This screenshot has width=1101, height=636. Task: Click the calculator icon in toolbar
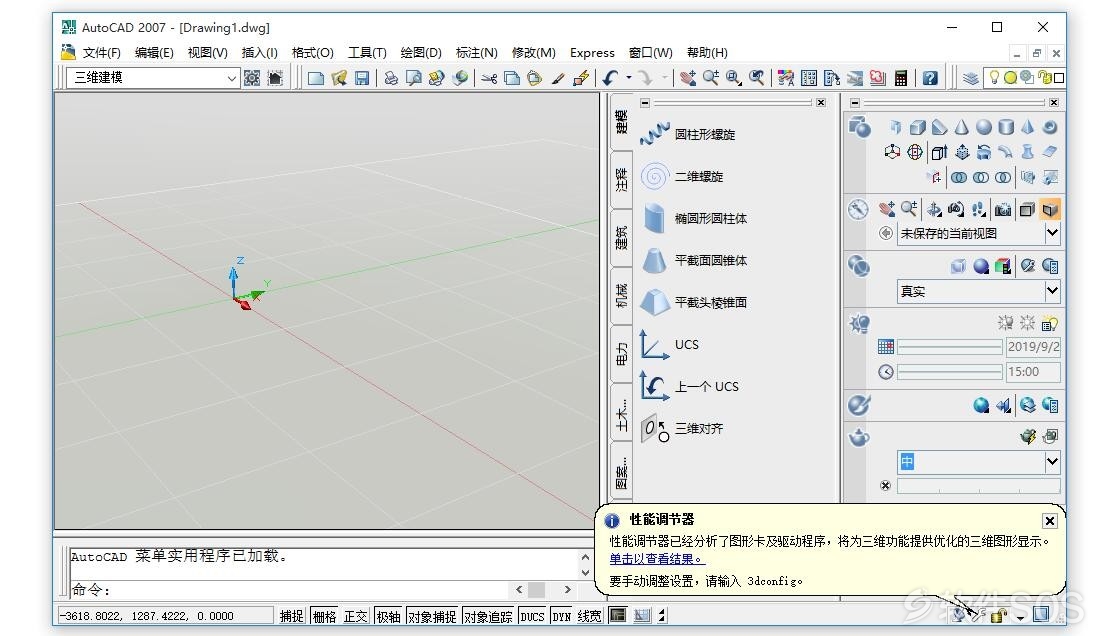[901, 78]
